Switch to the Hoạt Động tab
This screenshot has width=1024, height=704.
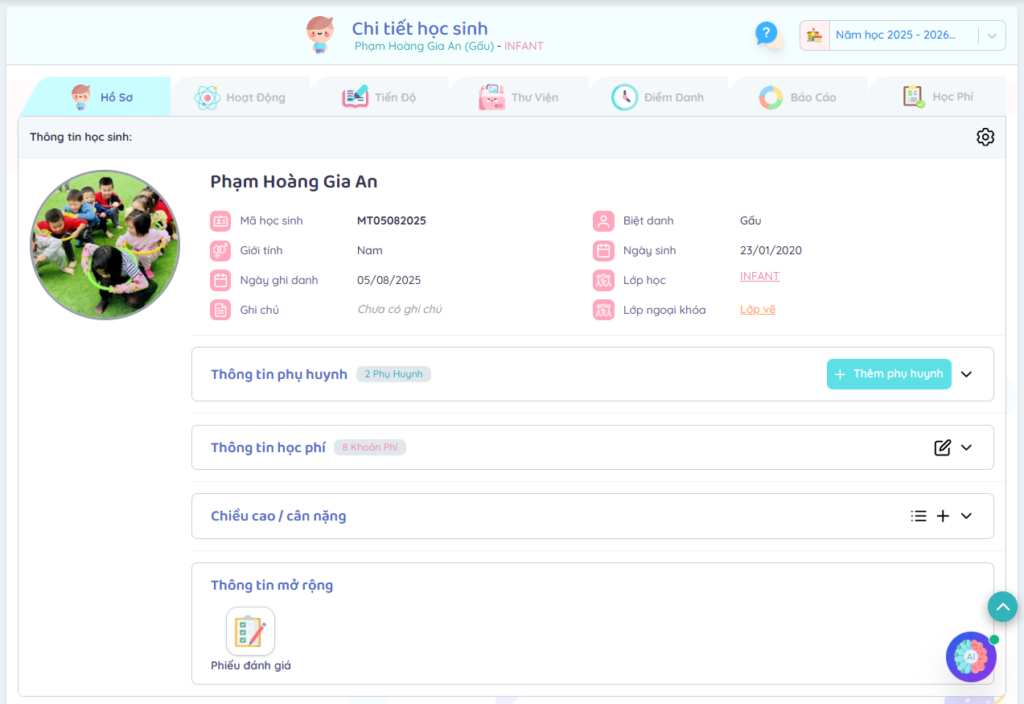point(240,97)
